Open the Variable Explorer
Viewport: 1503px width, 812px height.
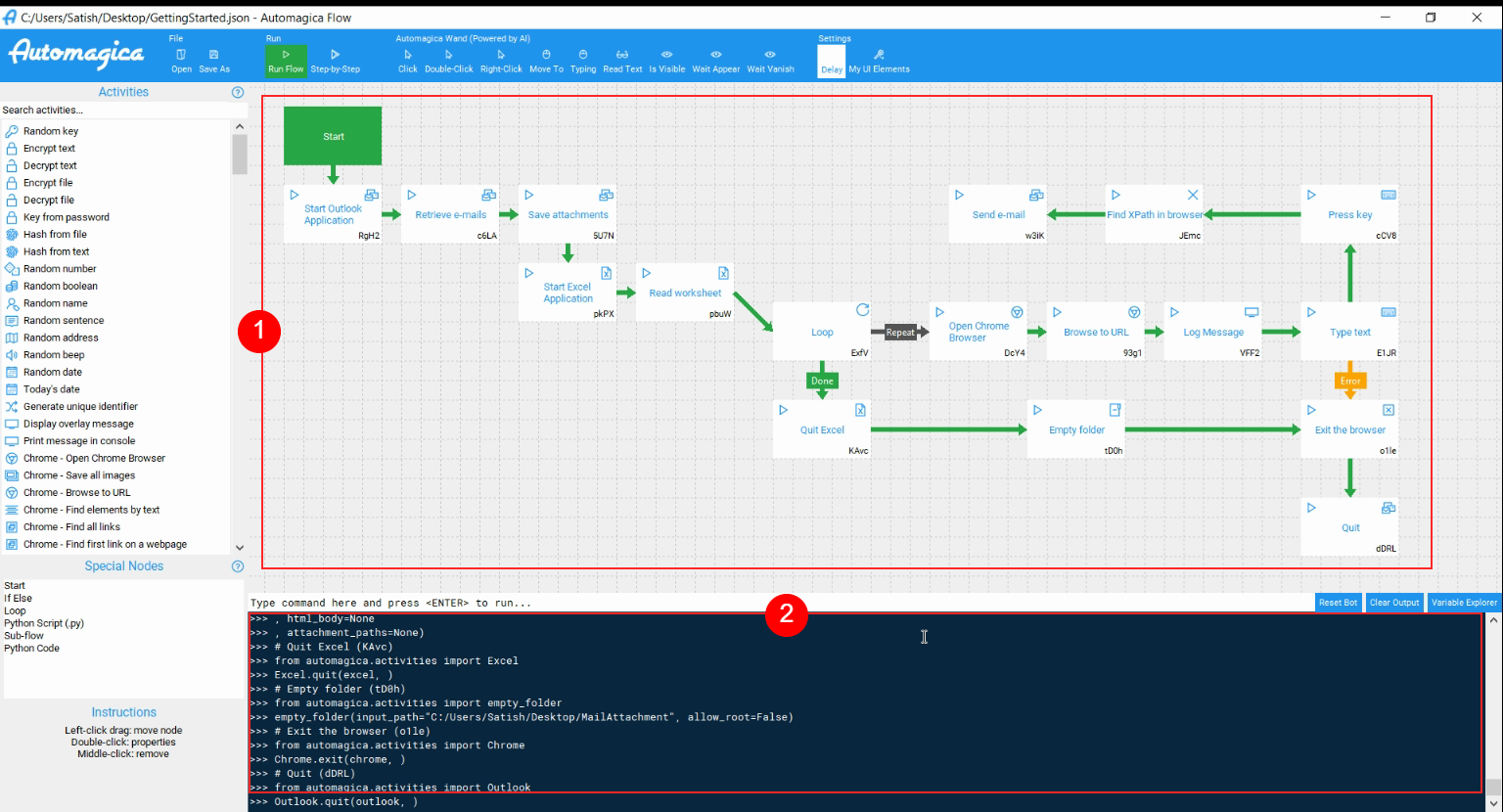pos(1464,603)
